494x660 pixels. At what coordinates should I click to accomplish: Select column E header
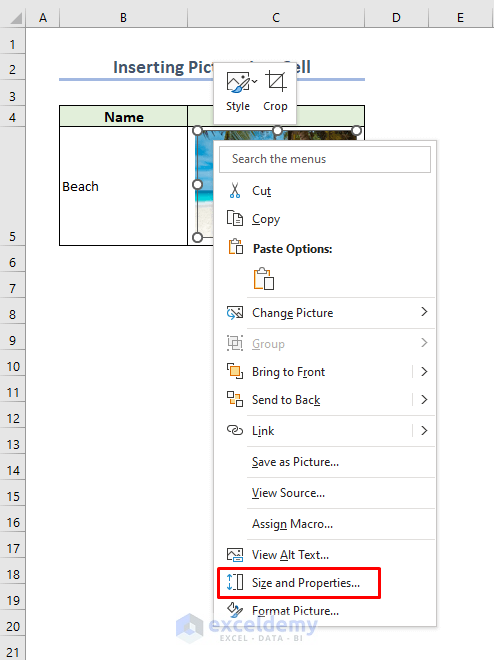tap(460, 18)
